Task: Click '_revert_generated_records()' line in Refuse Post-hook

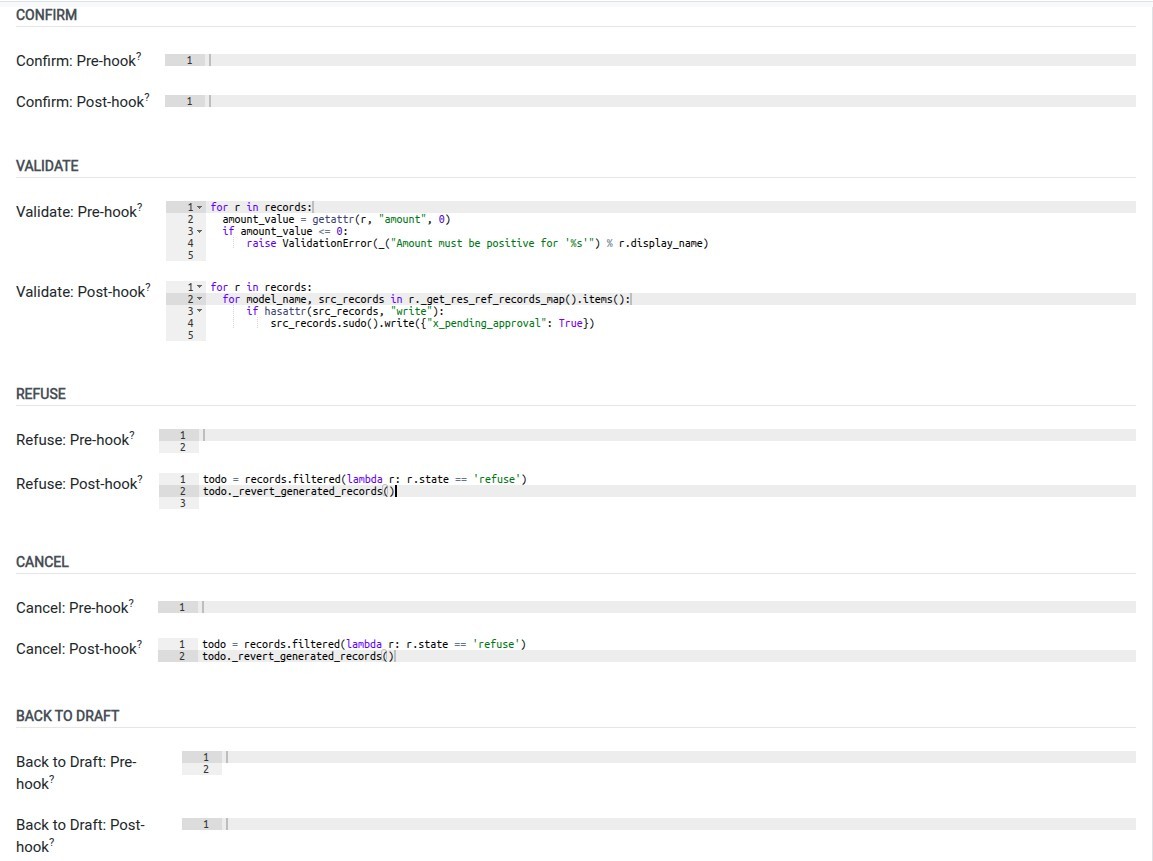Action: point(299,491)
